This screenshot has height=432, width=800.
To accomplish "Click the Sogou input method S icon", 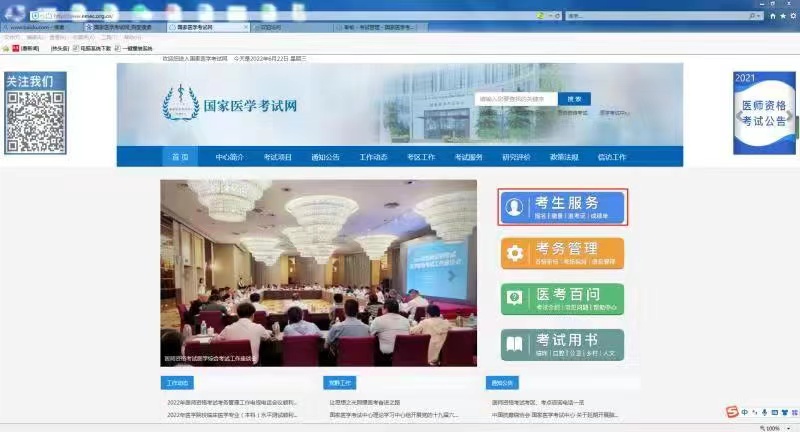I will tap(732, 412).
